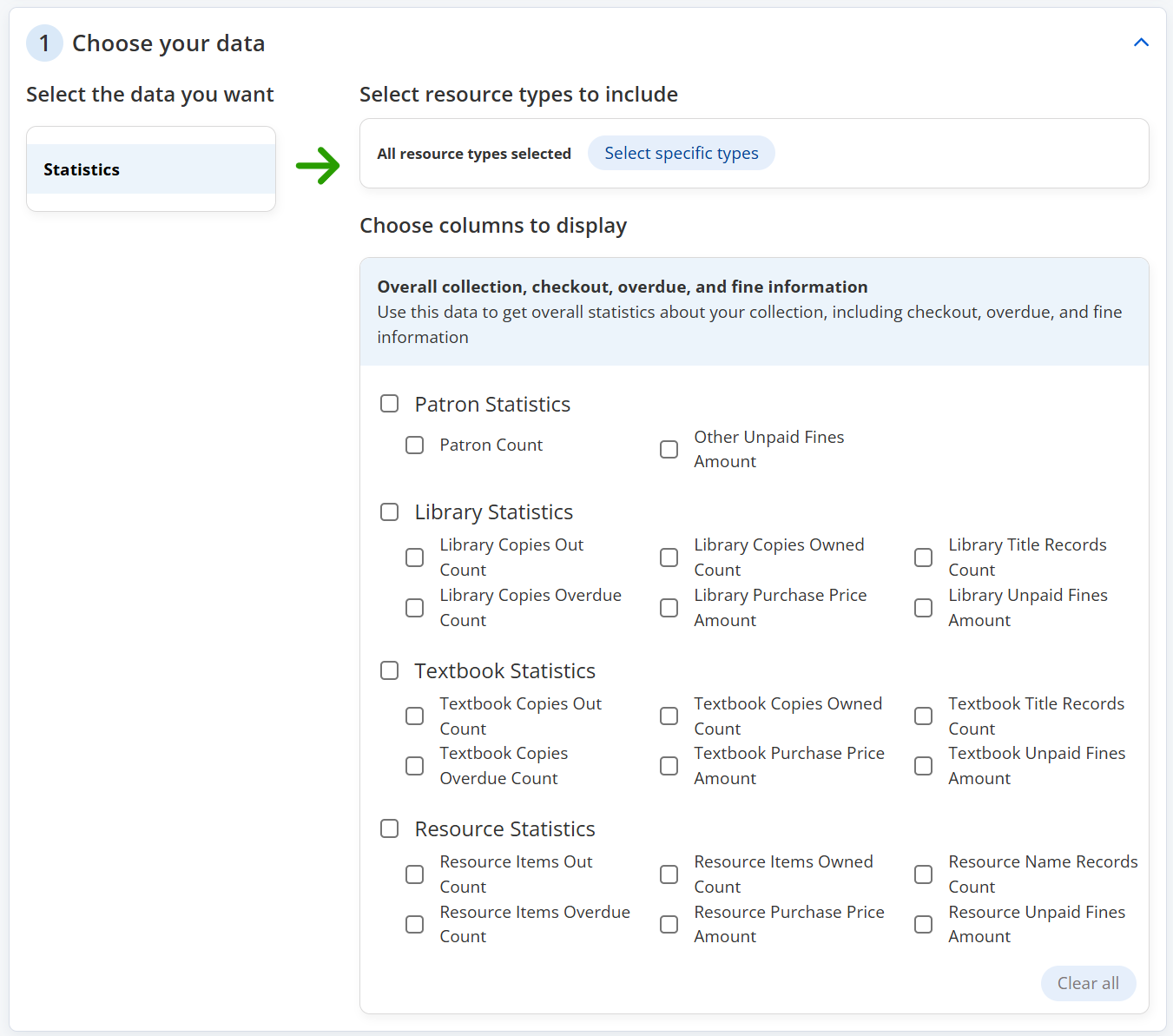
Task: Enable Resource Items Out Count checkbox
Action: pos(415,874)
